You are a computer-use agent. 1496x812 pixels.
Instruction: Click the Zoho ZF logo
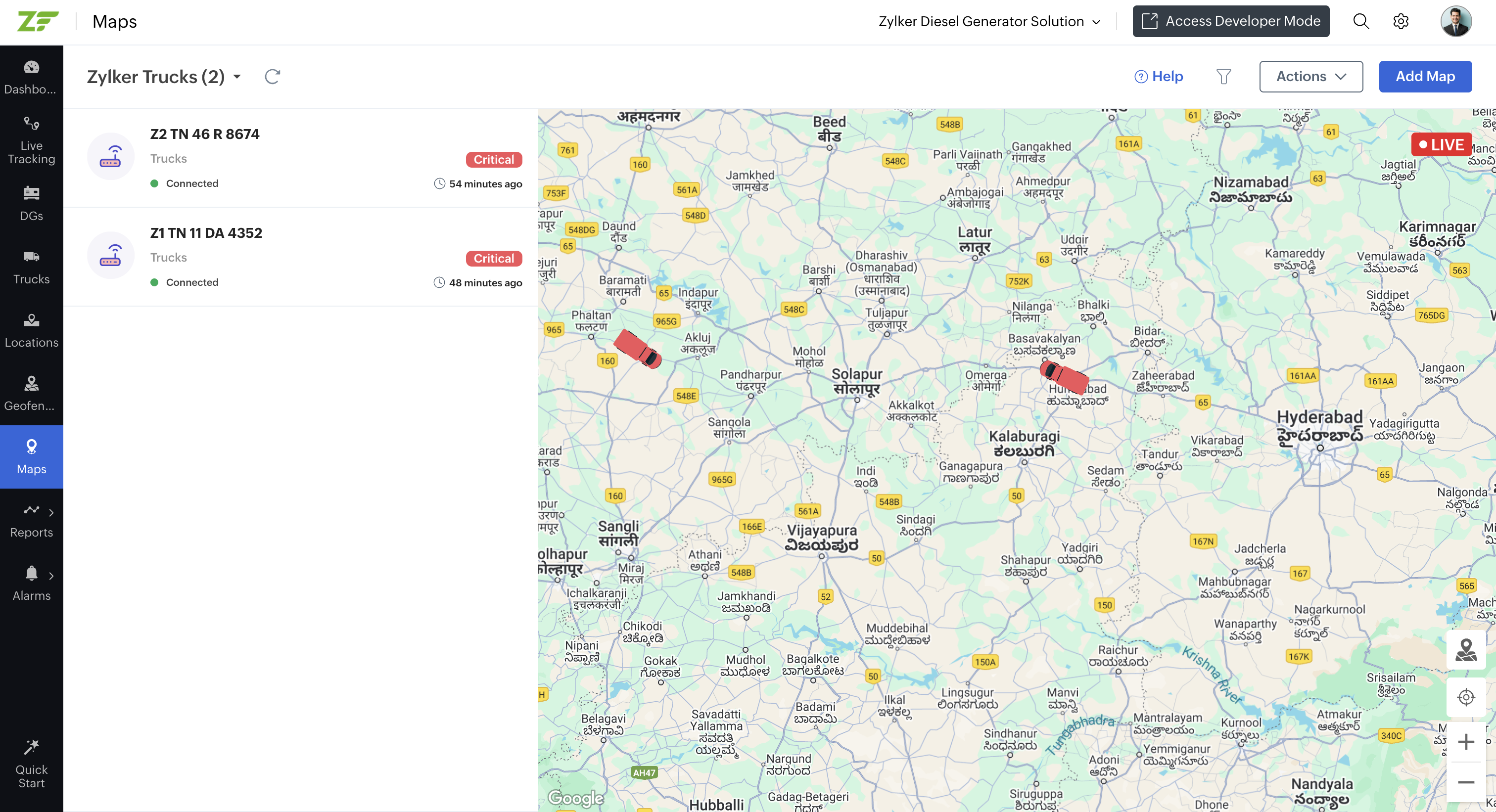point(38,21)
